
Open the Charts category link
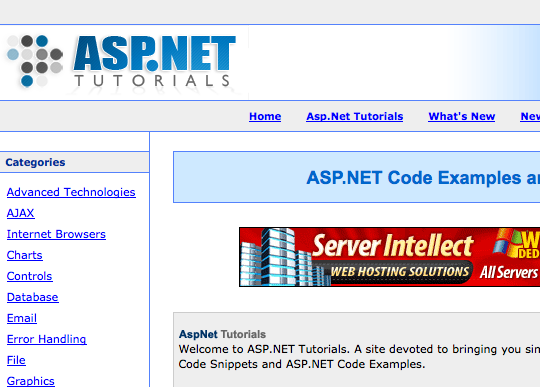(24, 255)
